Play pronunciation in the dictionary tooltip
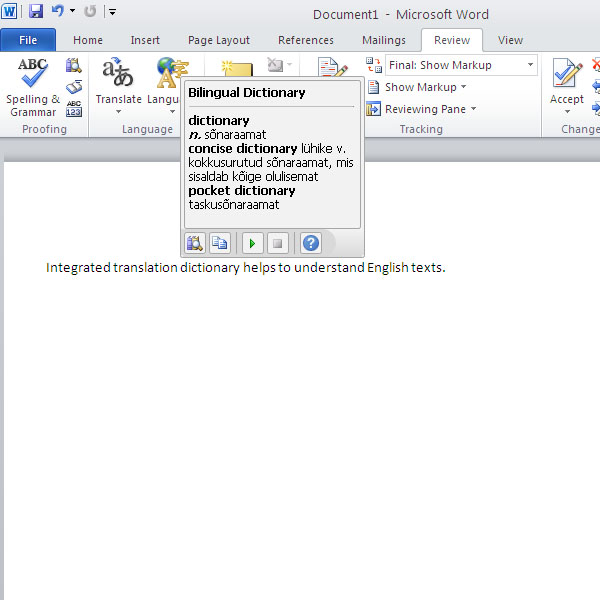 tap(253, 243)
